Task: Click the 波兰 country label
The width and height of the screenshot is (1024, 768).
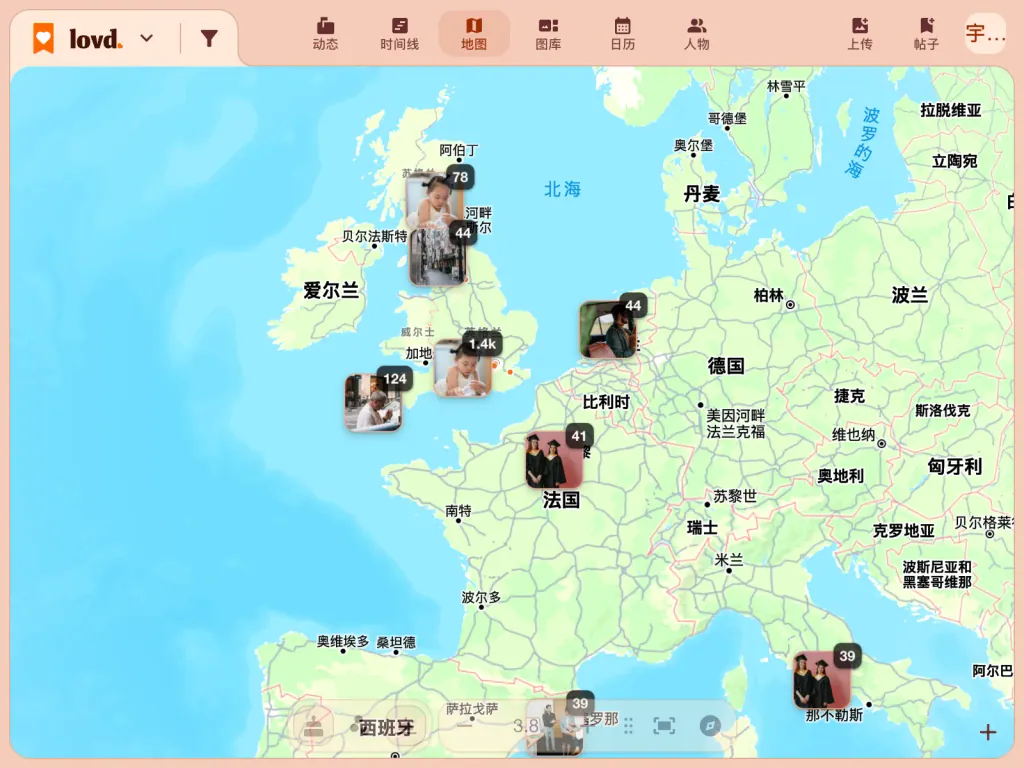Action: [x=910, y=295]
